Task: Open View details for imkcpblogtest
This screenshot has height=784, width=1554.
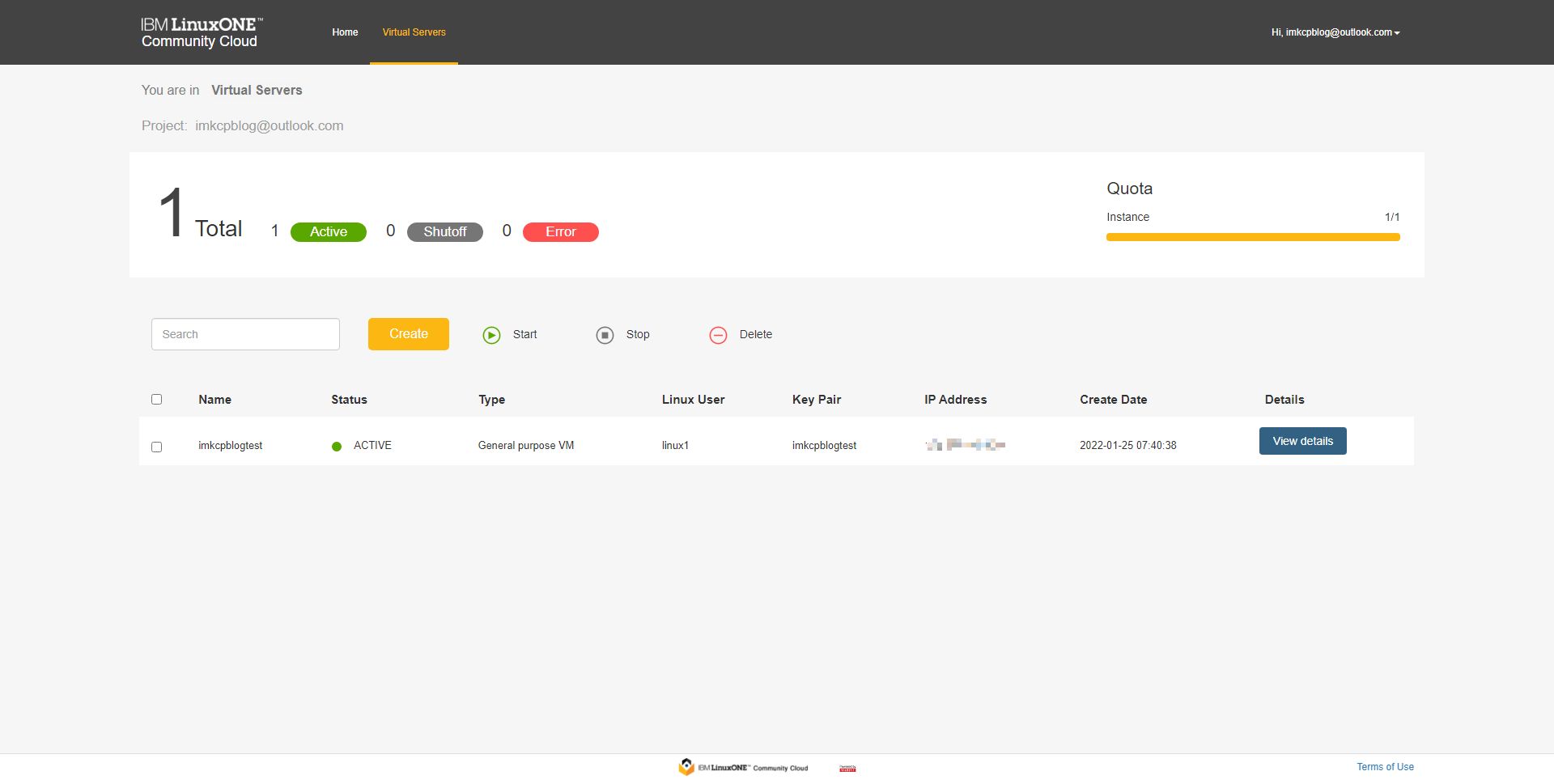Action: (x=1302, y=441)
